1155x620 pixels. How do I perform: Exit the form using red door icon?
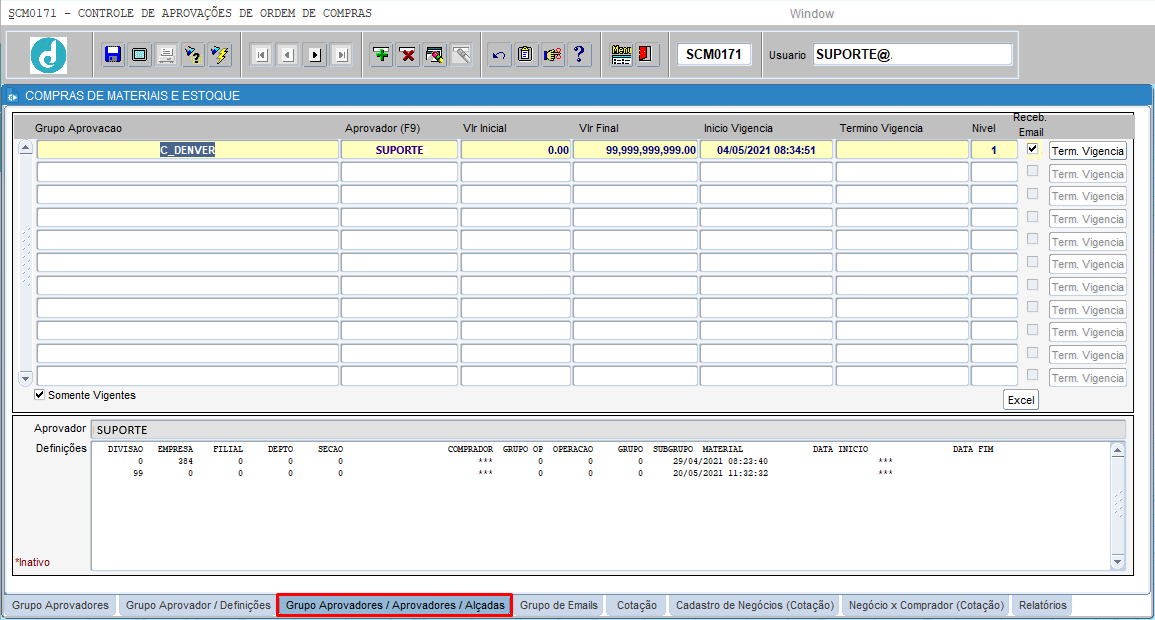click(x=646, y=54)
